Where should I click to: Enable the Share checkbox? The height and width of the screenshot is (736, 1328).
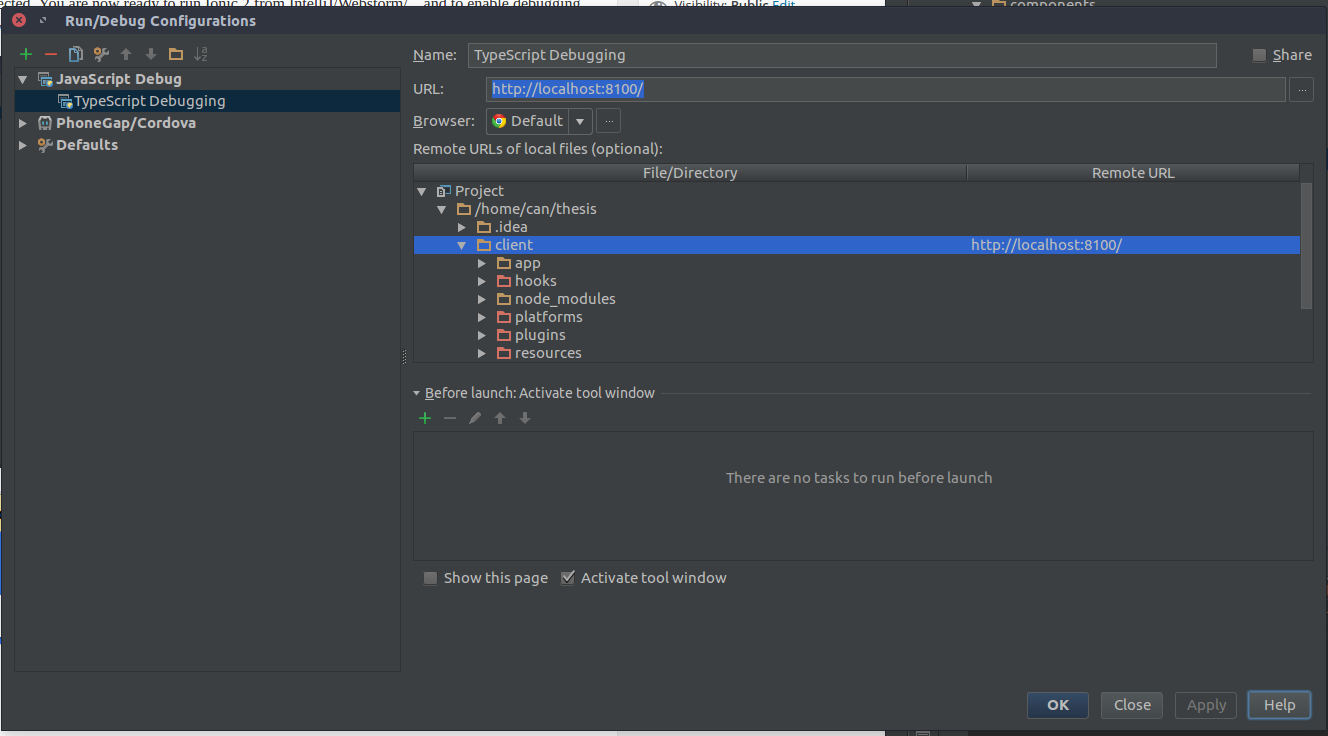pos(1259,55)
